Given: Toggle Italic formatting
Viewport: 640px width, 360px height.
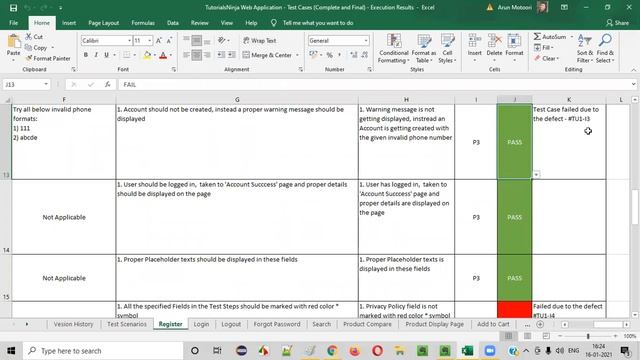Looking at the screenshot, I should (96, 55).
